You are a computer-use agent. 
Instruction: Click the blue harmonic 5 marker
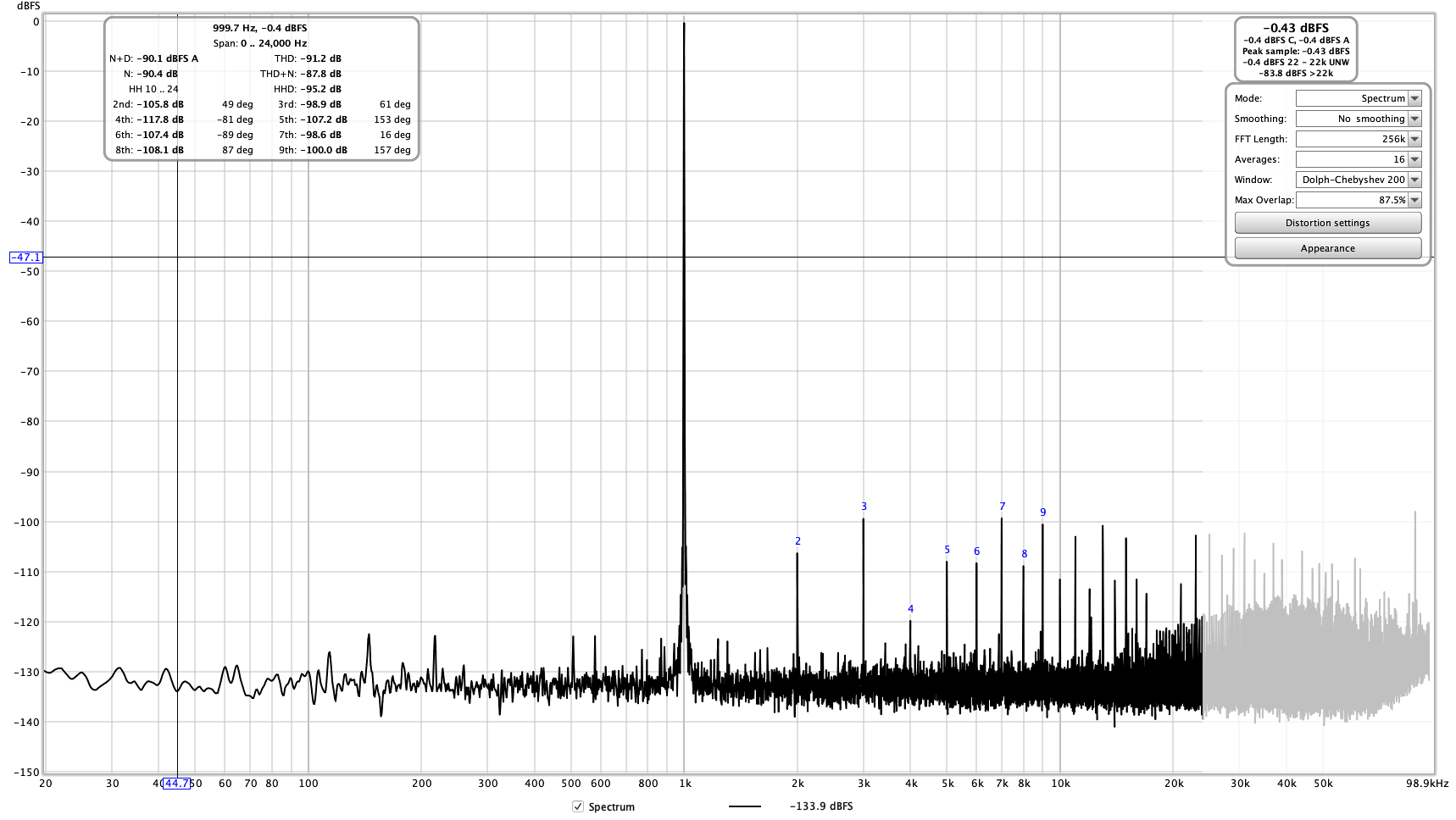click(948, 550)
